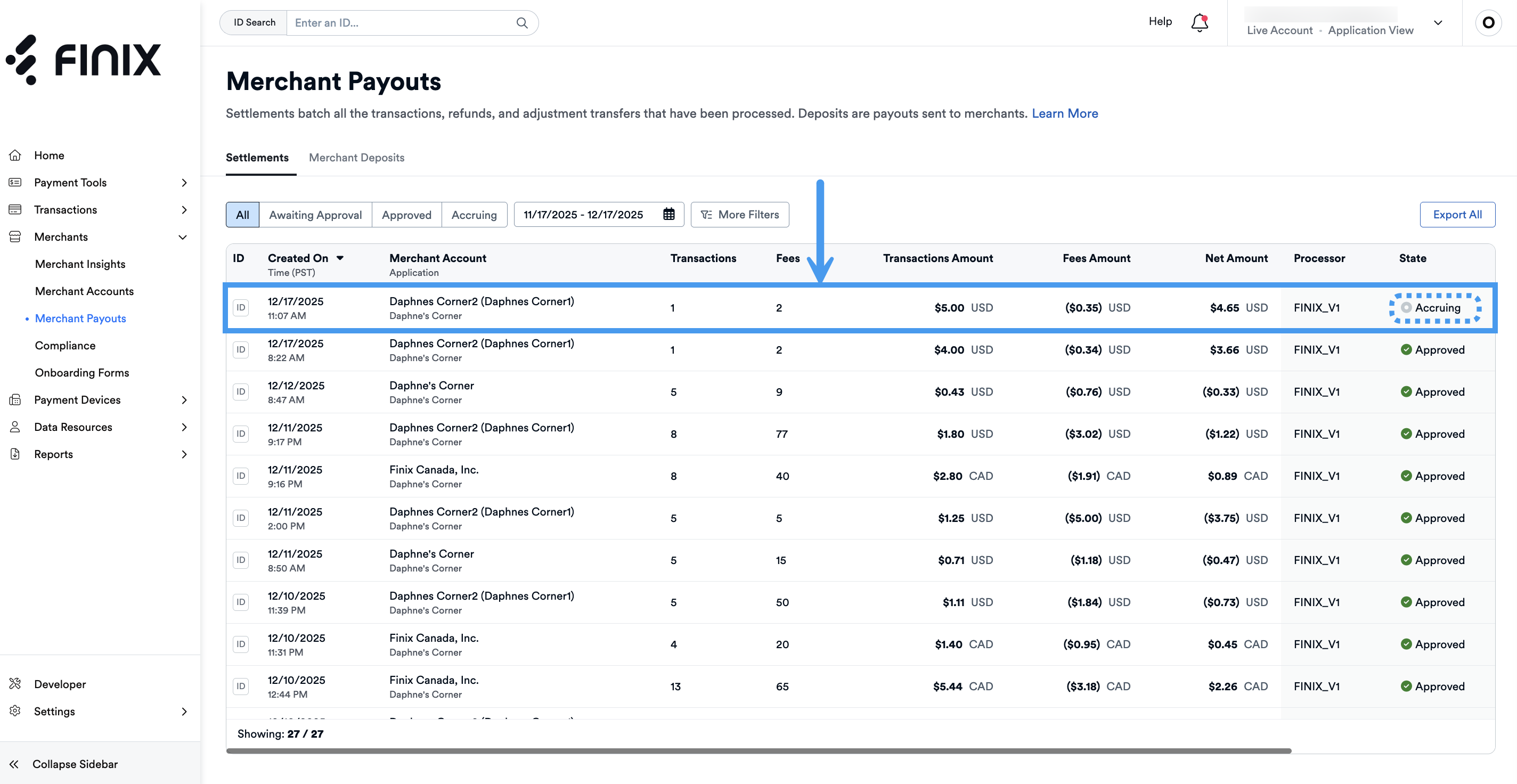Click the search magnifier in ID Search
Image resolution: width=1517 pixels, height=784 pixels.
coord(522,22)
